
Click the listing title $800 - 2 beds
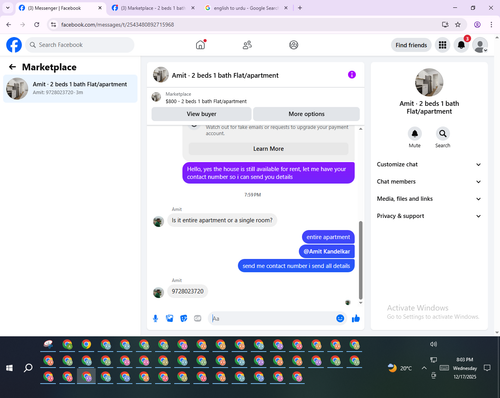click(206, 101)
